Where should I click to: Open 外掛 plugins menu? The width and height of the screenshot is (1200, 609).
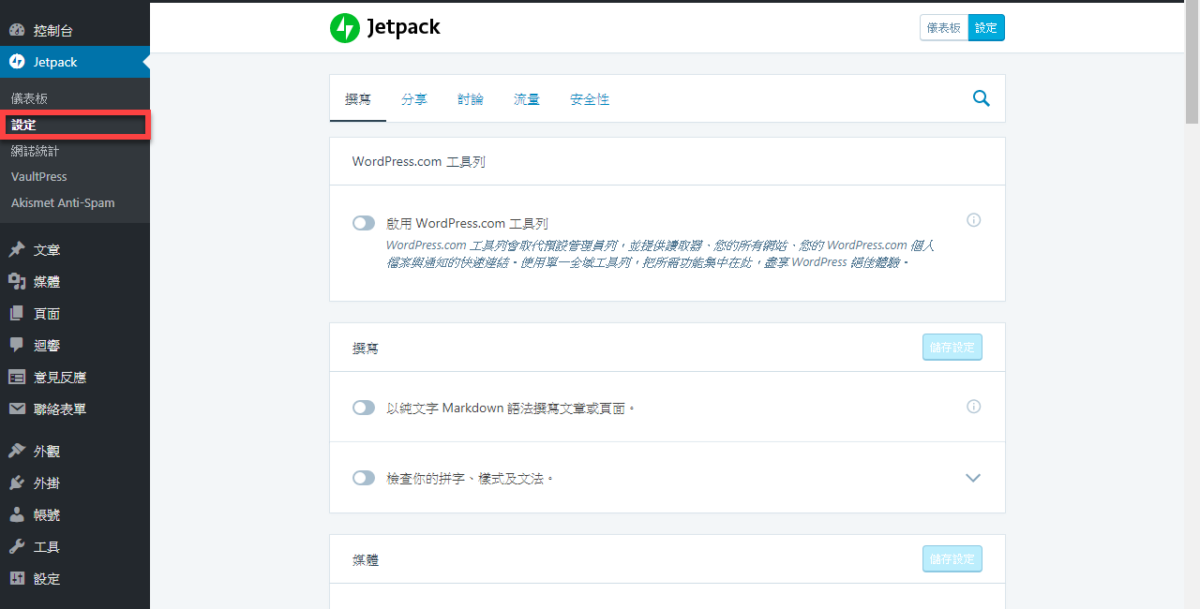click(75, 483)
